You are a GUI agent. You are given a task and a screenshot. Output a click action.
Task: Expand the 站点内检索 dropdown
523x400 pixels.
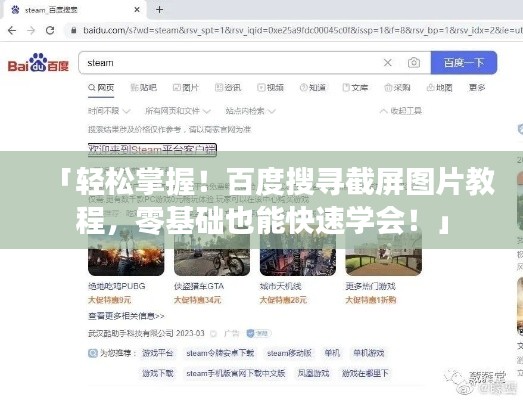pos(250,111)
